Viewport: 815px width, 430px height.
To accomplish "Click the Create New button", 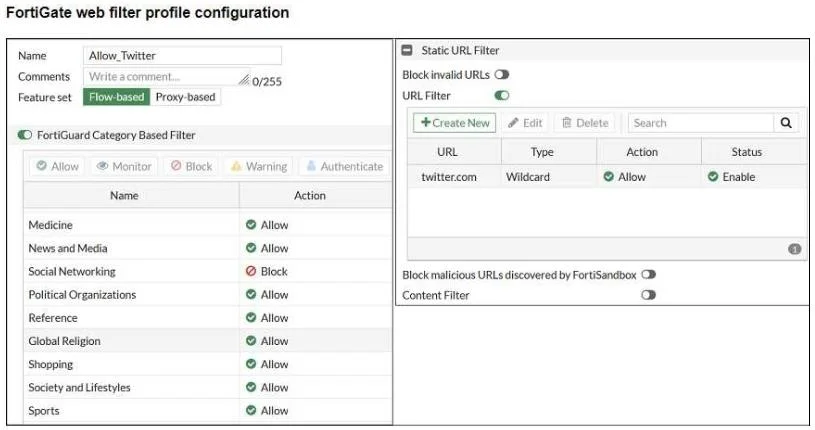I will point(455,123).
